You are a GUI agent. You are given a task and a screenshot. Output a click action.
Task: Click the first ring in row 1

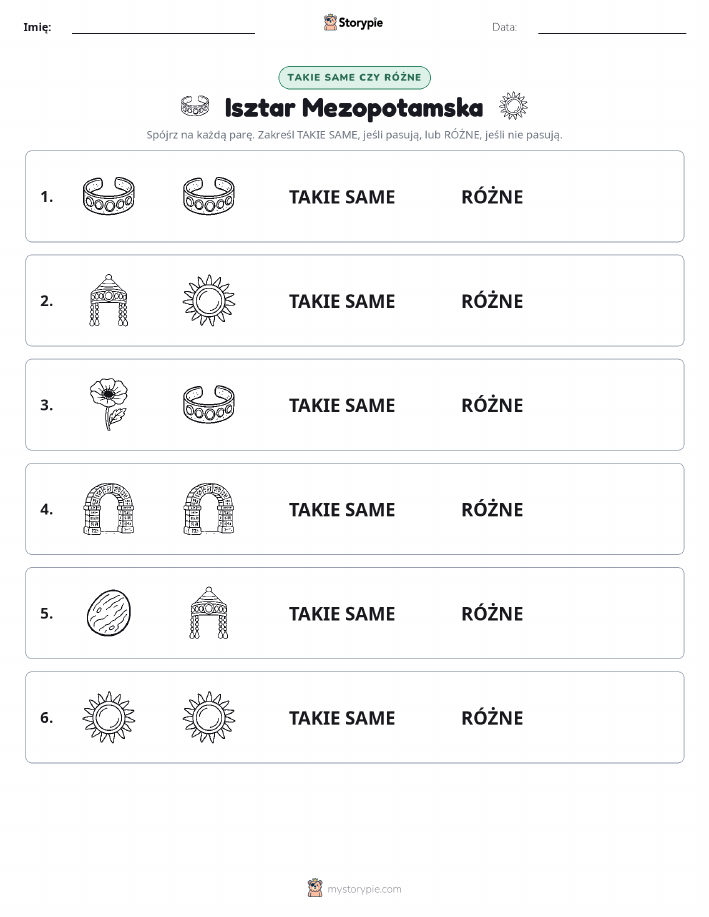(109, 196)
